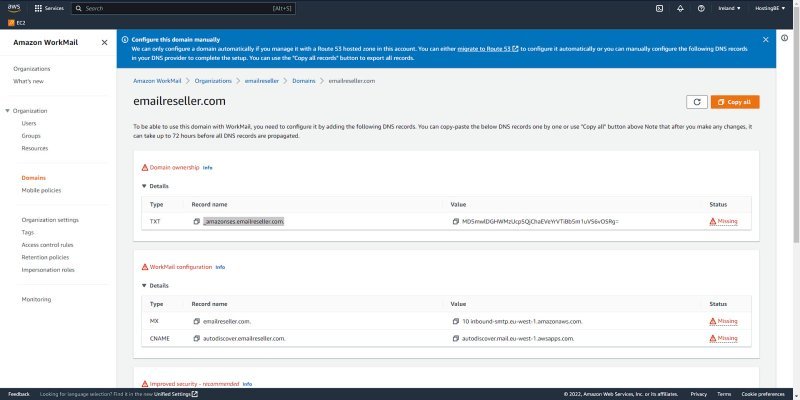
Task: Open Retention policies in the sidebar
Action: pos(45,258)
